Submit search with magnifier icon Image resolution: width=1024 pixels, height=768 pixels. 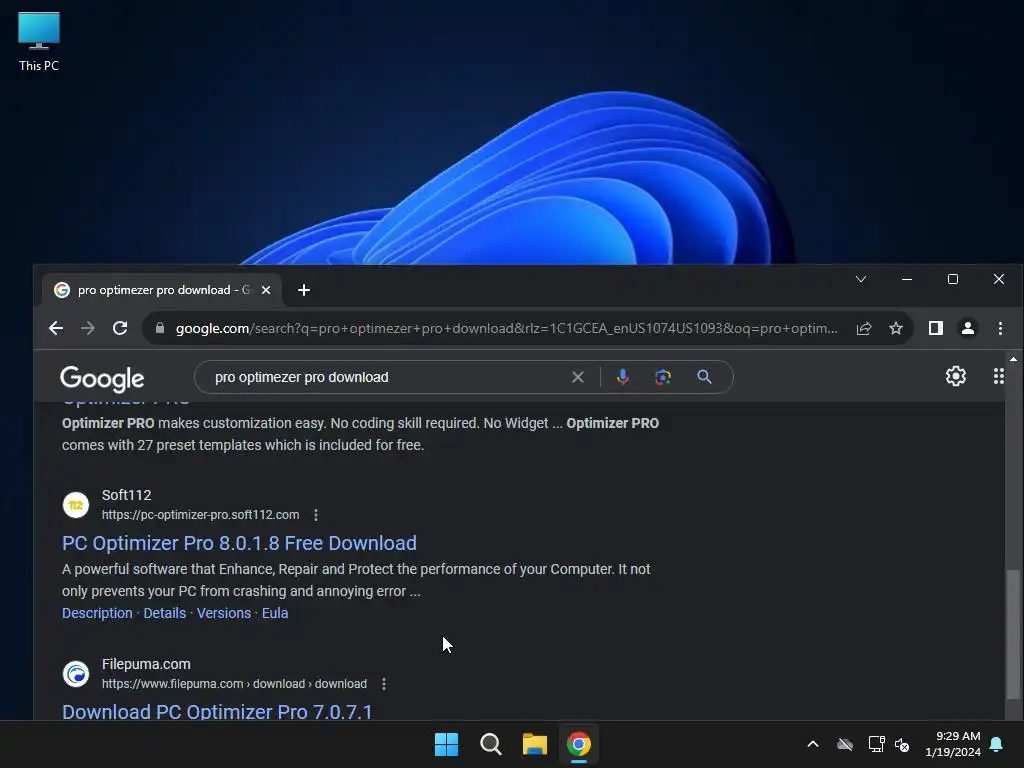704,377
